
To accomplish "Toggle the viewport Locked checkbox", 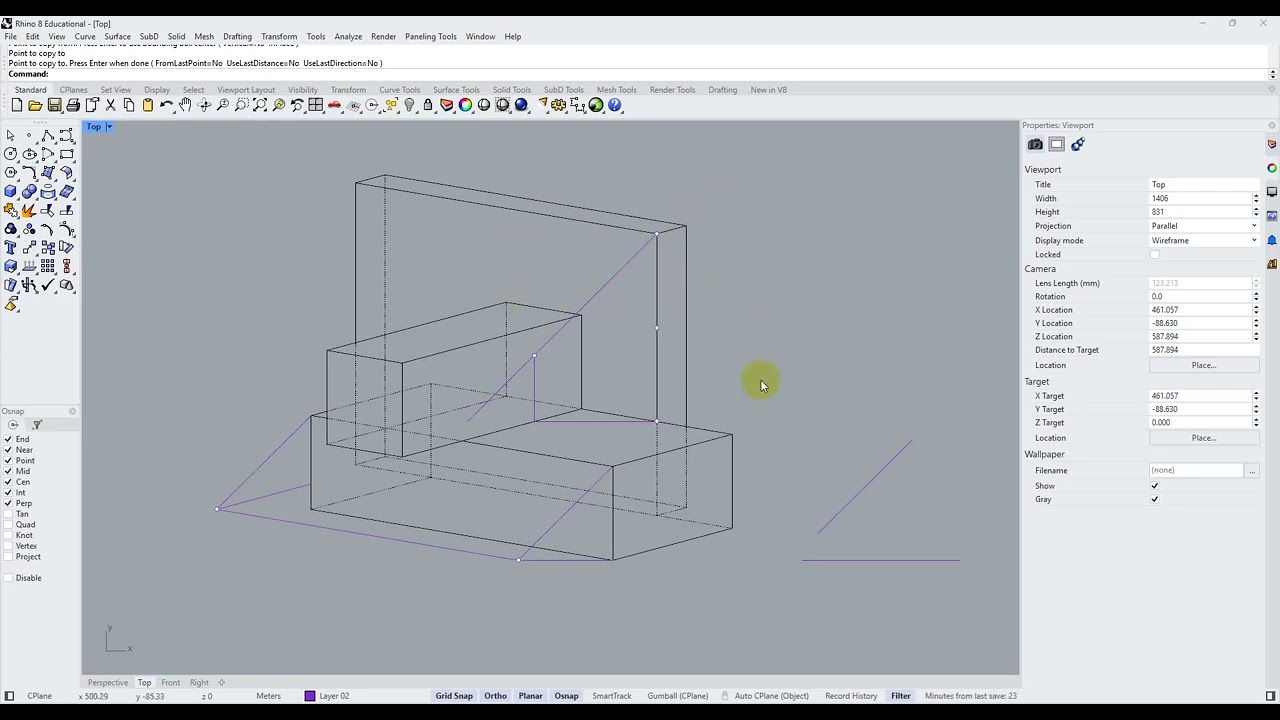I will click(1155, 255).
